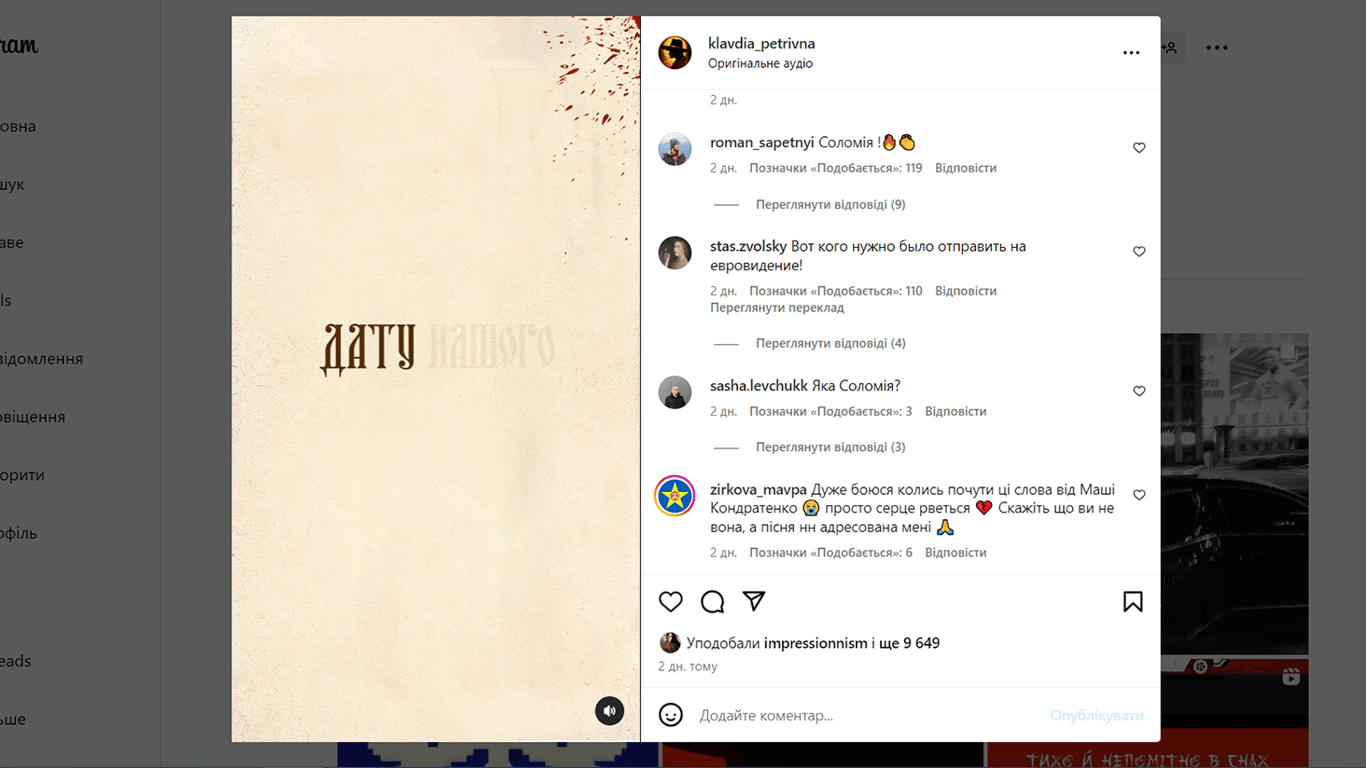Mute the reel audio speaker button
Viewport: 1366px width, 768px height.
tap(610, 711)
